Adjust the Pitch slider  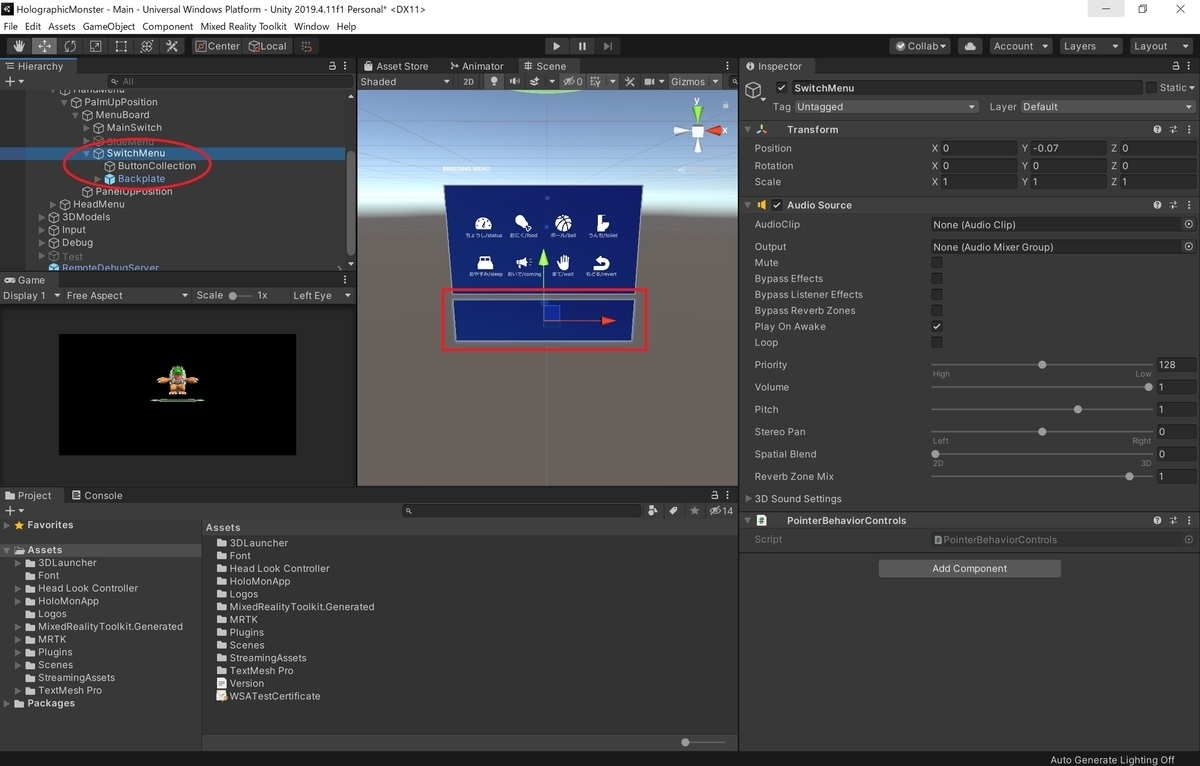(x=1041, y=410)
